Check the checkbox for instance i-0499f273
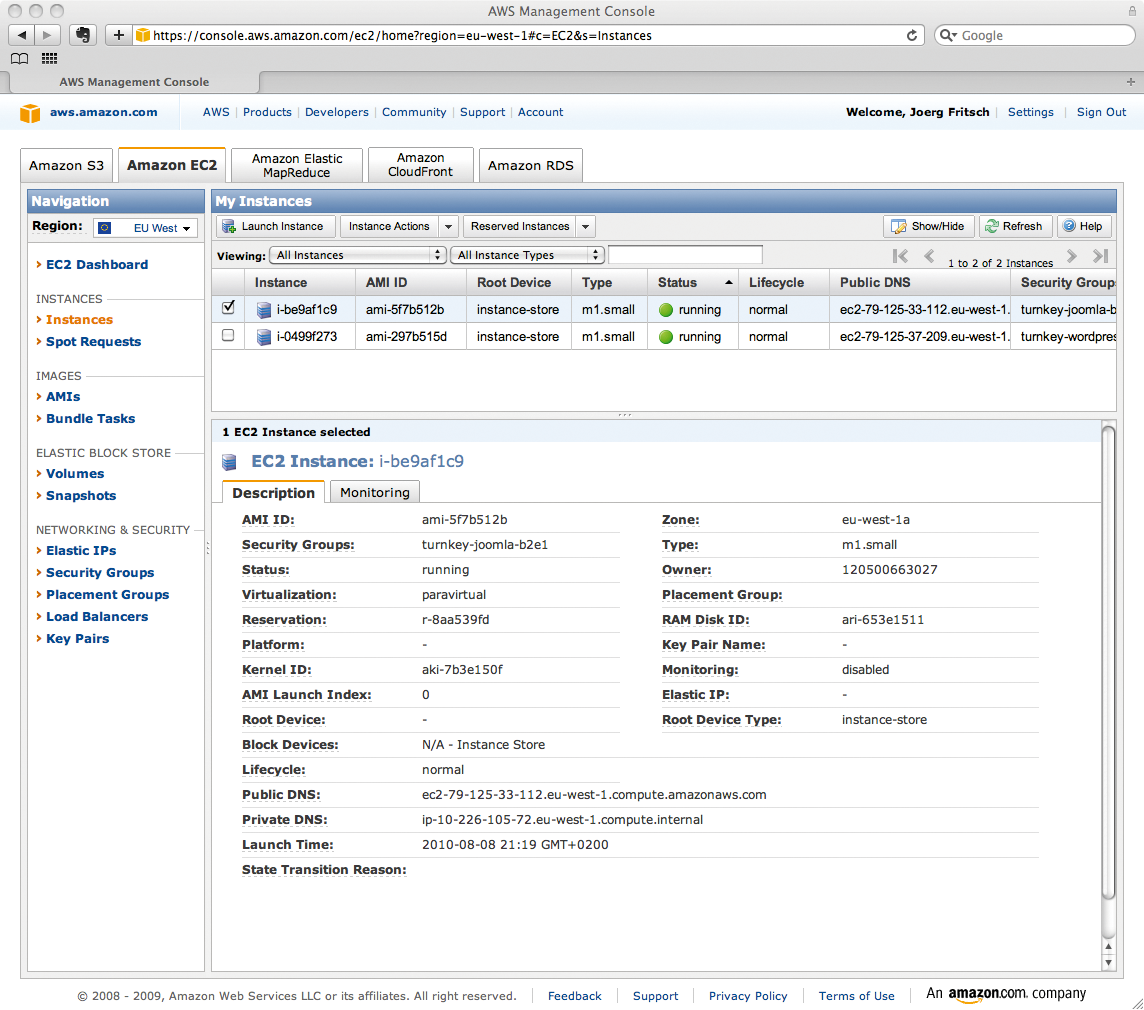The image size is (1144, 1010). [228, 336]
